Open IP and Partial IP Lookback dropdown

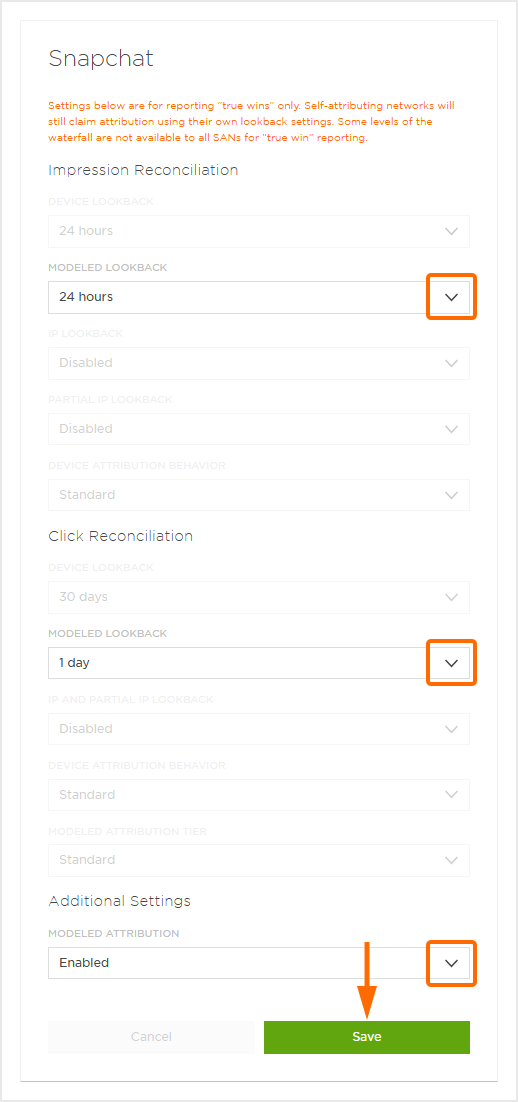[x=259, y=729]
